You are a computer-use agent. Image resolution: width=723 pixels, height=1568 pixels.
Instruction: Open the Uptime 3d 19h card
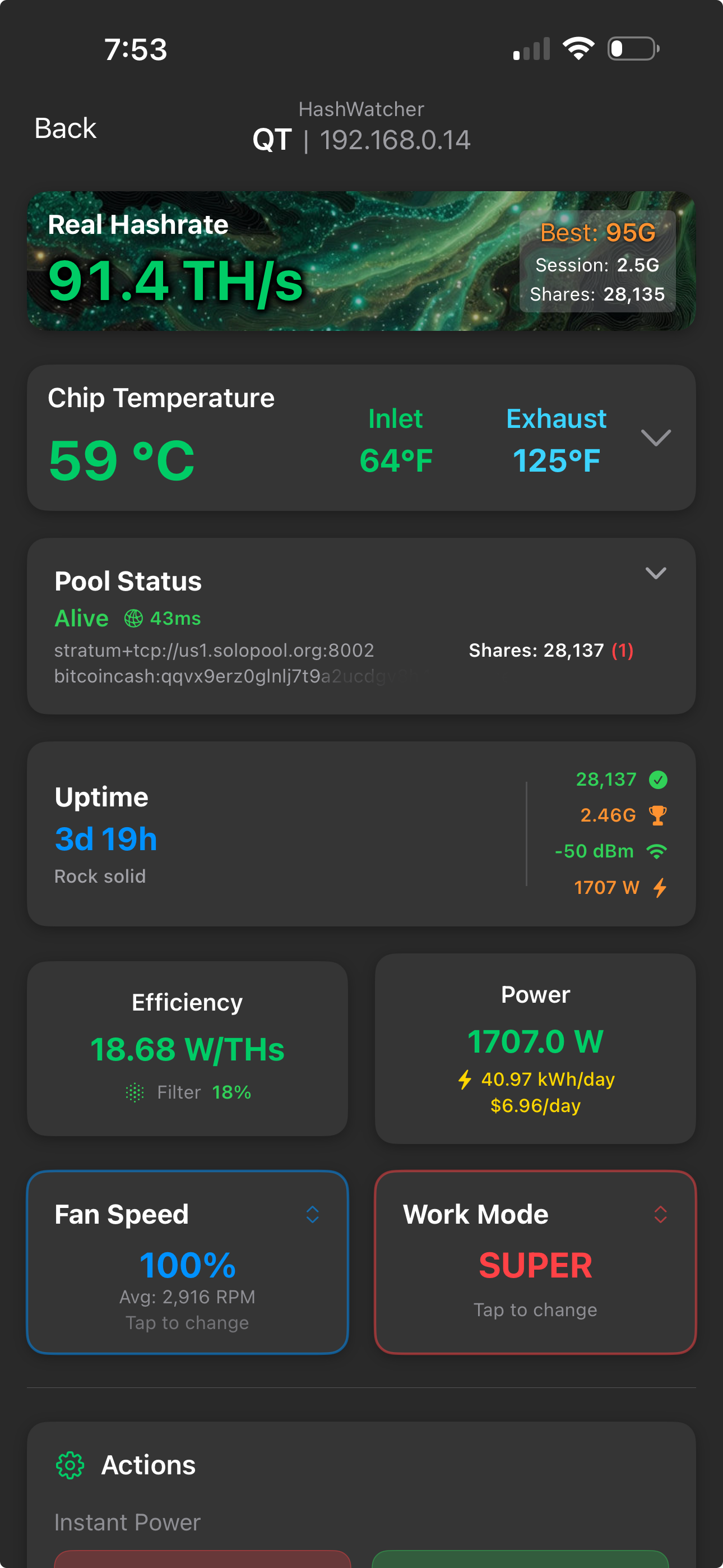(243, 834)
